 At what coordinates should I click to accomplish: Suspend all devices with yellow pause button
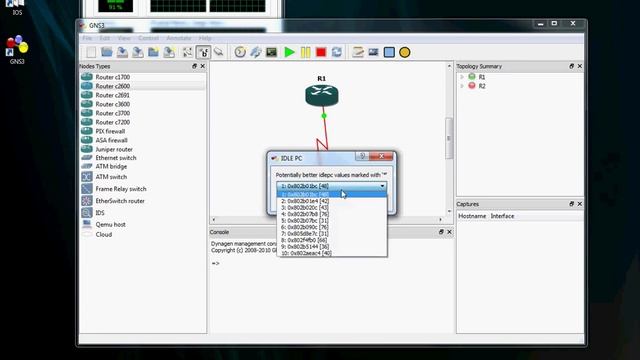[x=305, y=52]
